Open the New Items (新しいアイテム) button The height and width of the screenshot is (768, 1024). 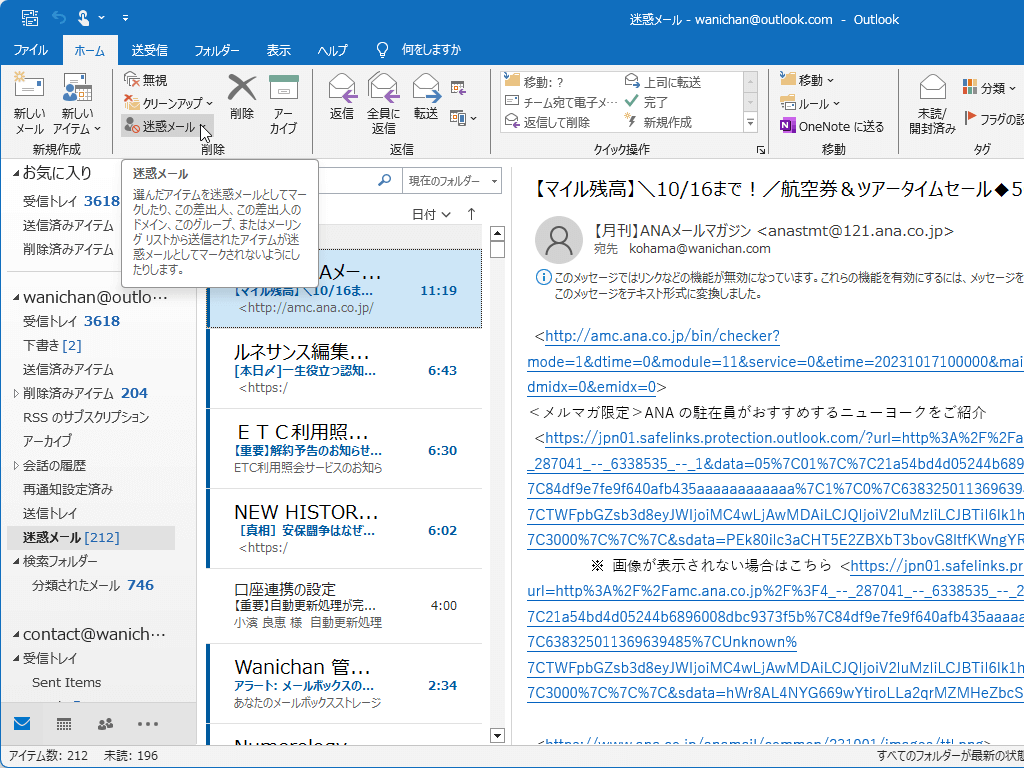(x=77, y=103)
